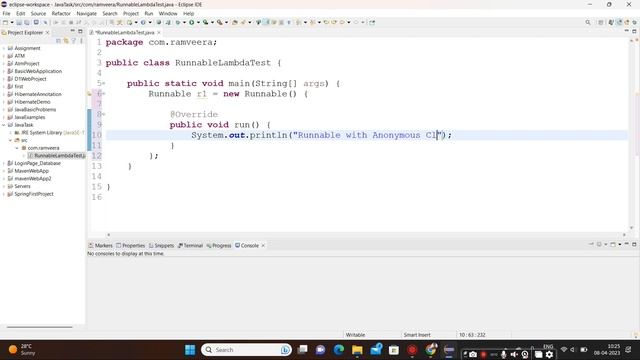Open the Run button dropdown arrow
The height and width of the screenshot is (360, 640).
pyautogui.click(x=198, y=22)
